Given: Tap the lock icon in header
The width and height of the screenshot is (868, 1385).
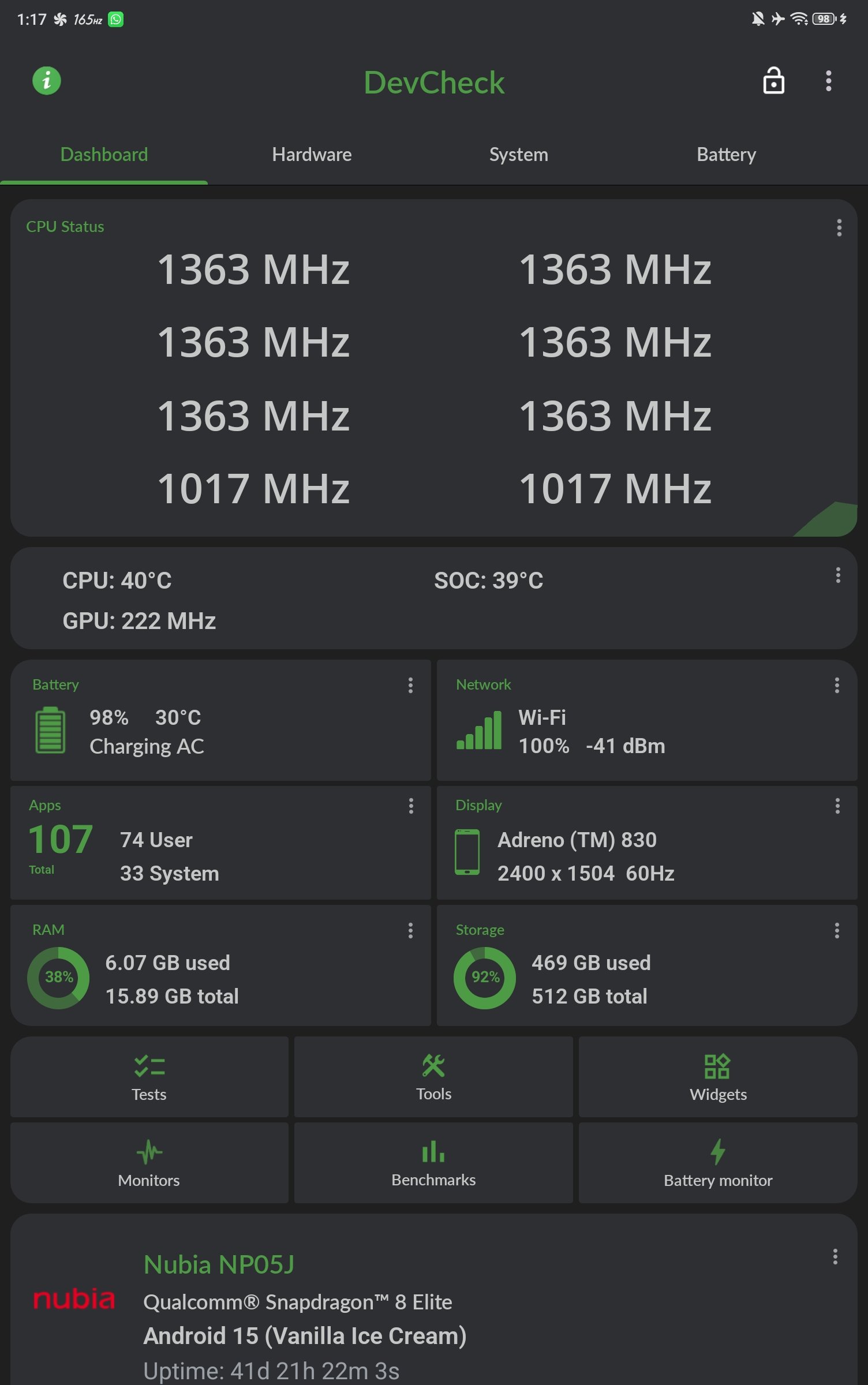Looking at the screenshot, I should coord(773,81).
